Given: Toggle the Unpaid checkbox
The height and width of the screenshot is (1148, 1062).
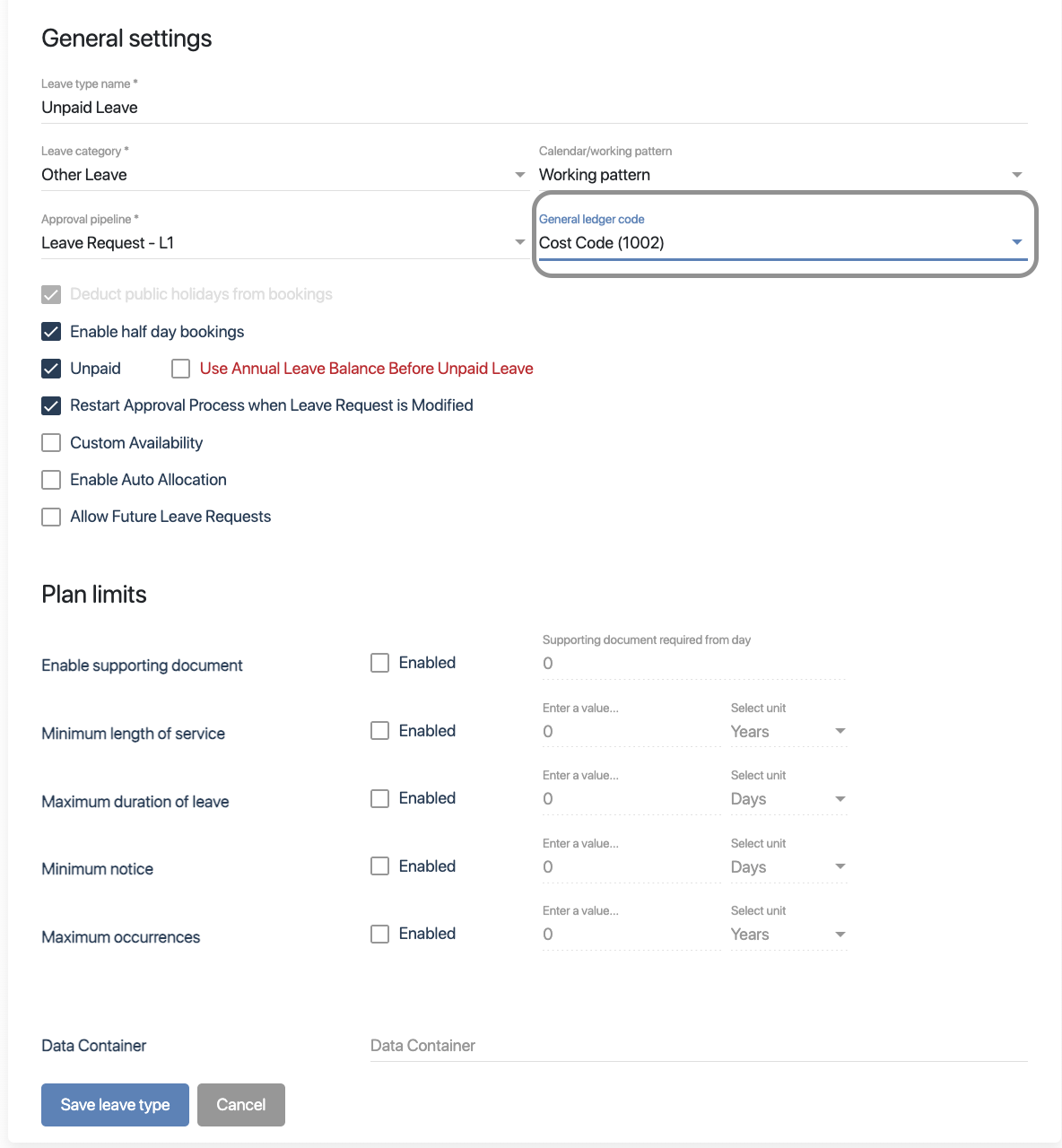Looking at the screenshot, I should click(52, 369).
